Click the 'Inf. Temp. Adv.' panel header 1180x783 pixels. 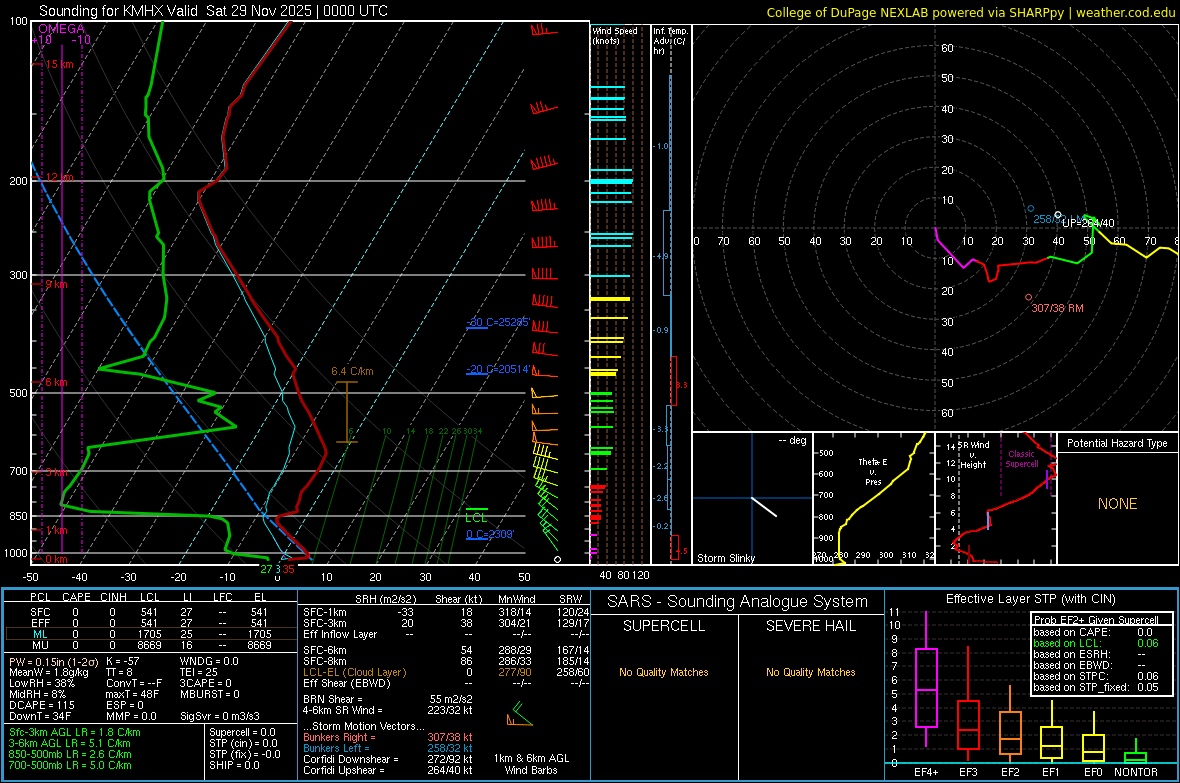tap(670, 41)
